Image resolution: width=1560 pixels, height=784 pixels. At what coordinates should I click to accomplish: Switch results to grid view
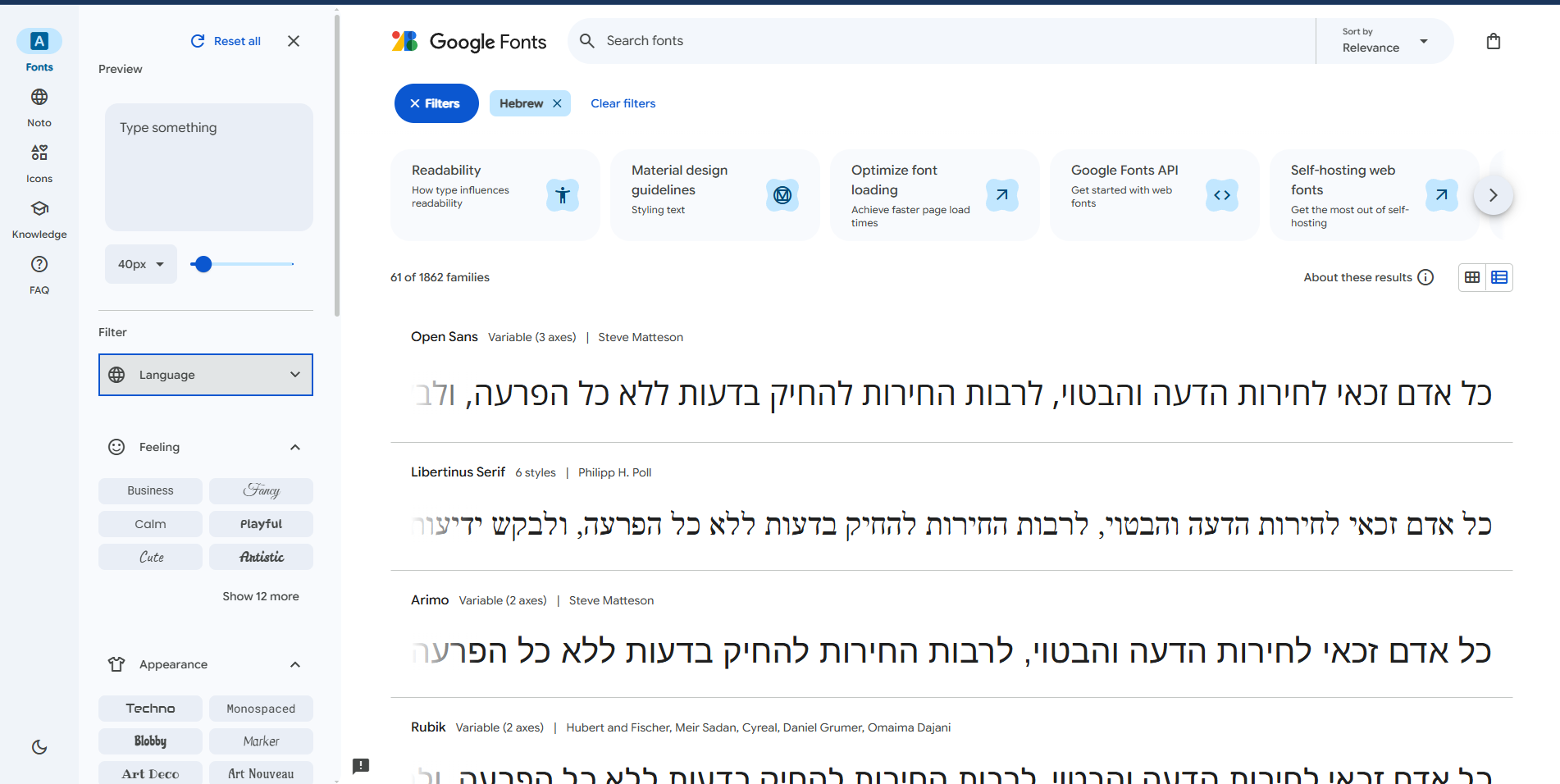[1471, 277]
